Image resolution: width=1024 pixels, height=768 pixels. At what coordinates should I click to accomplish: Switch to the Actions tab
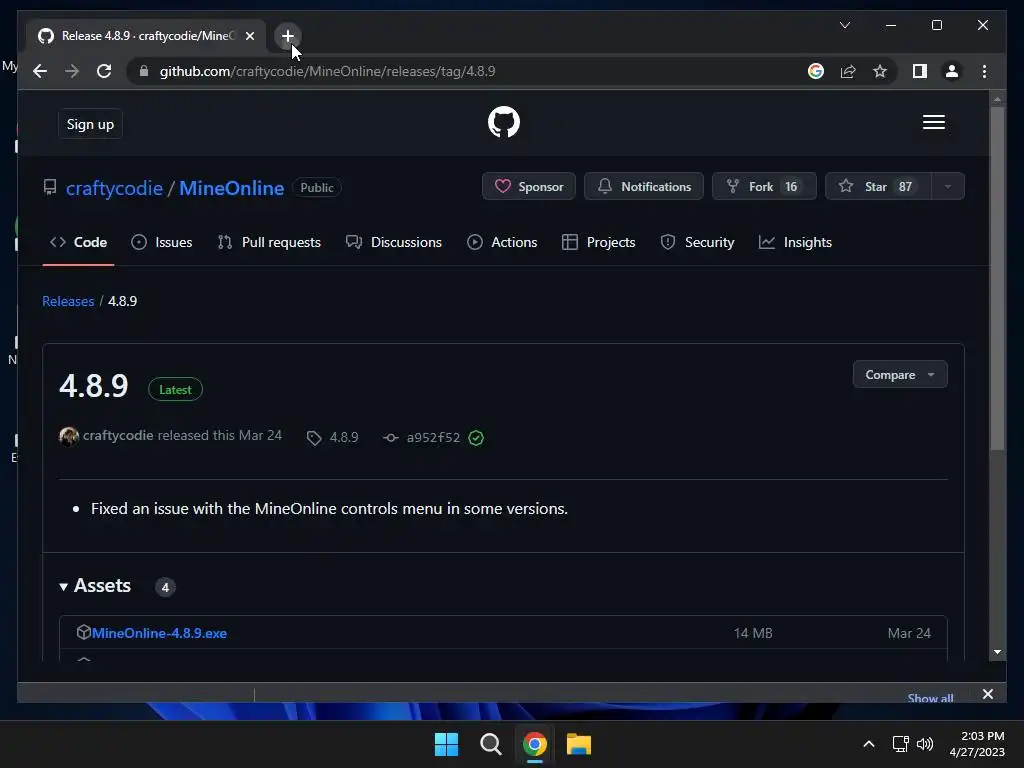(x=502, y=242)
